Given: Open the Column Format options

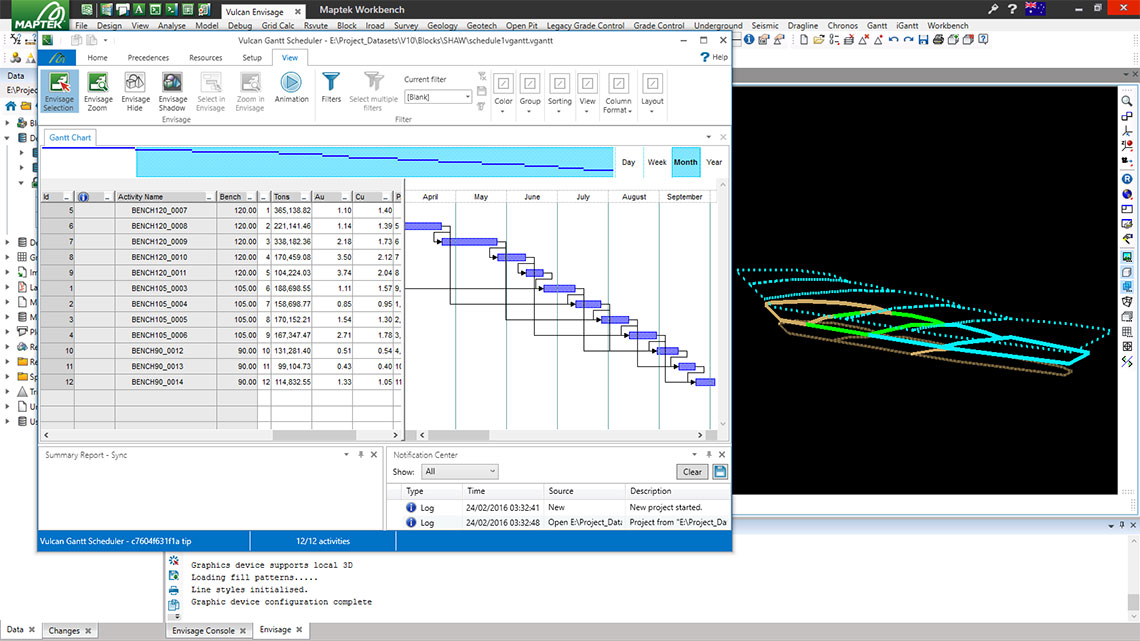Looking at the screenshot, I should click(x=618, y=93).
